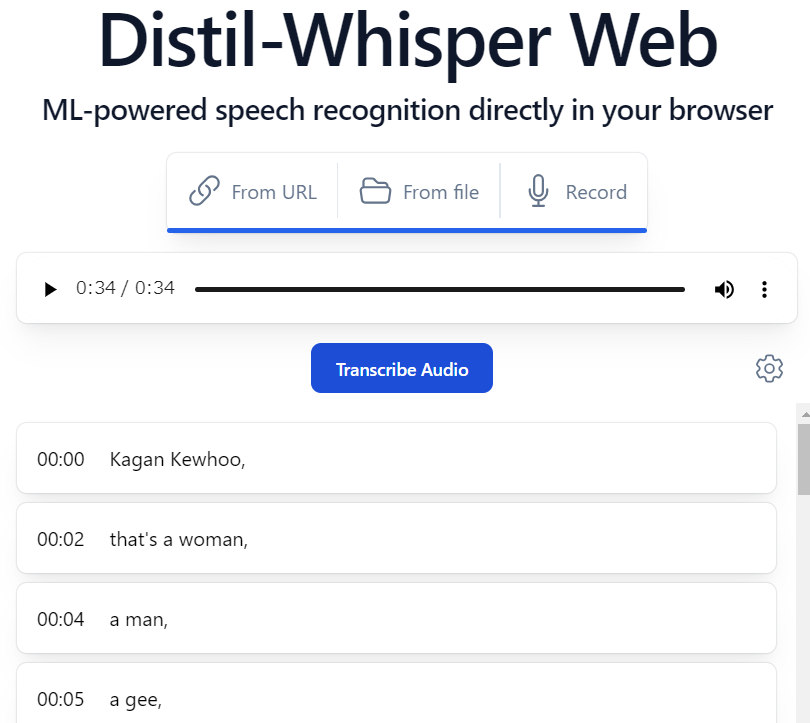Click the Transcribe Audio button
Viewport: 810px width, 723px height.
(x=401, y=368)
